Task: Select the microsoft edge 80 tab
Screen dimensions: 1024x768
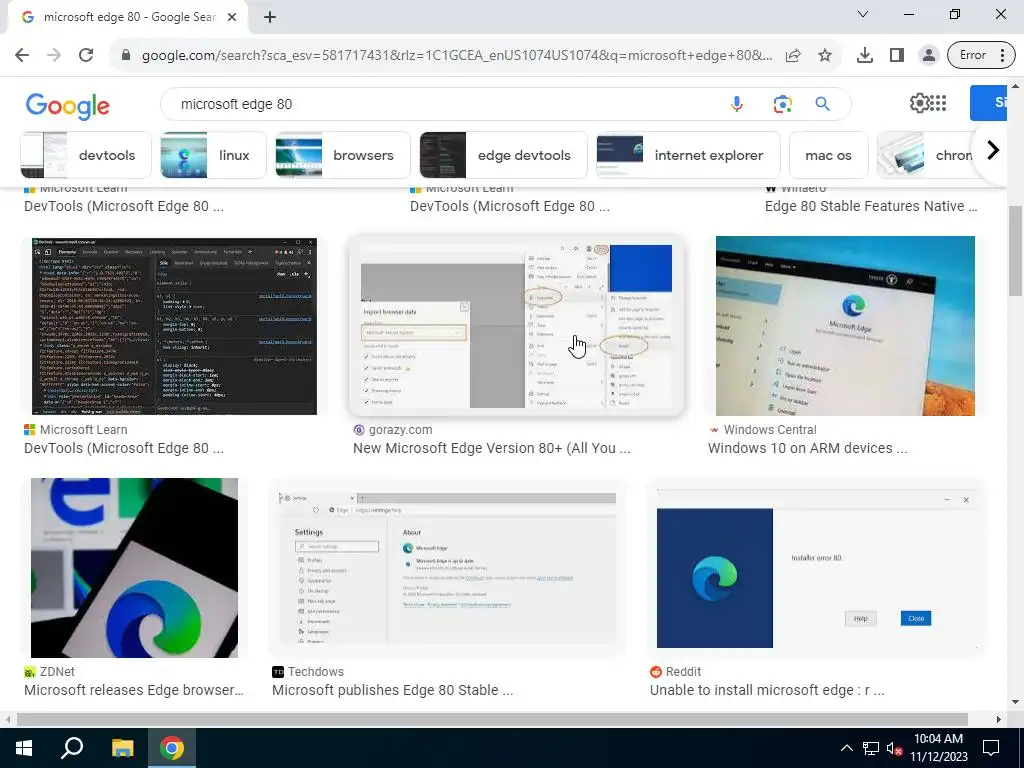Action: (x=128, y=18)
